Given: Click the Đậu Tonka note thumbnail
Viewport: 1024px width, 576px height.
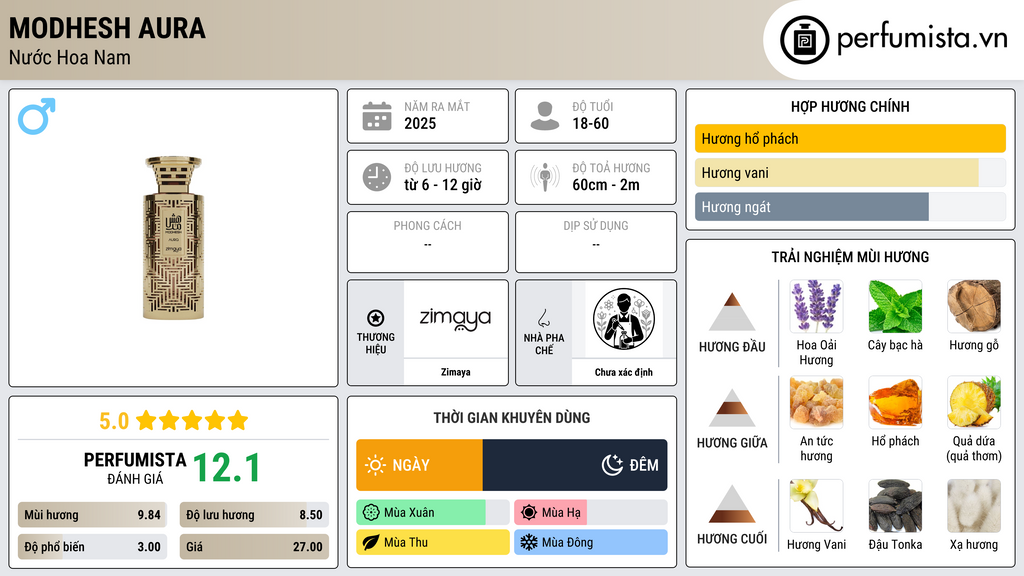Looking at the screenshot, I should pyautogui.click(x=895, y=506).
